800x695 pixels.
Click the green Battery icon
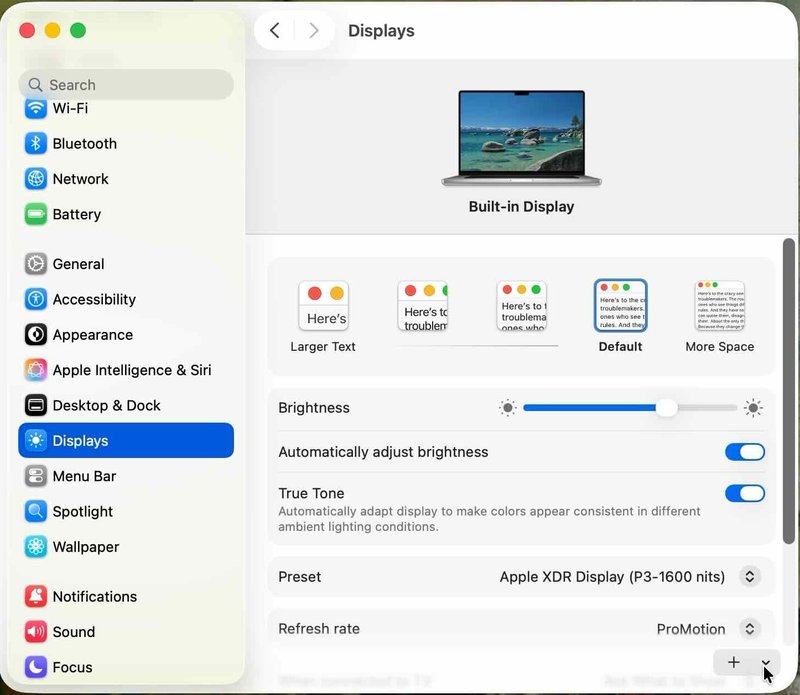[36, 214]
